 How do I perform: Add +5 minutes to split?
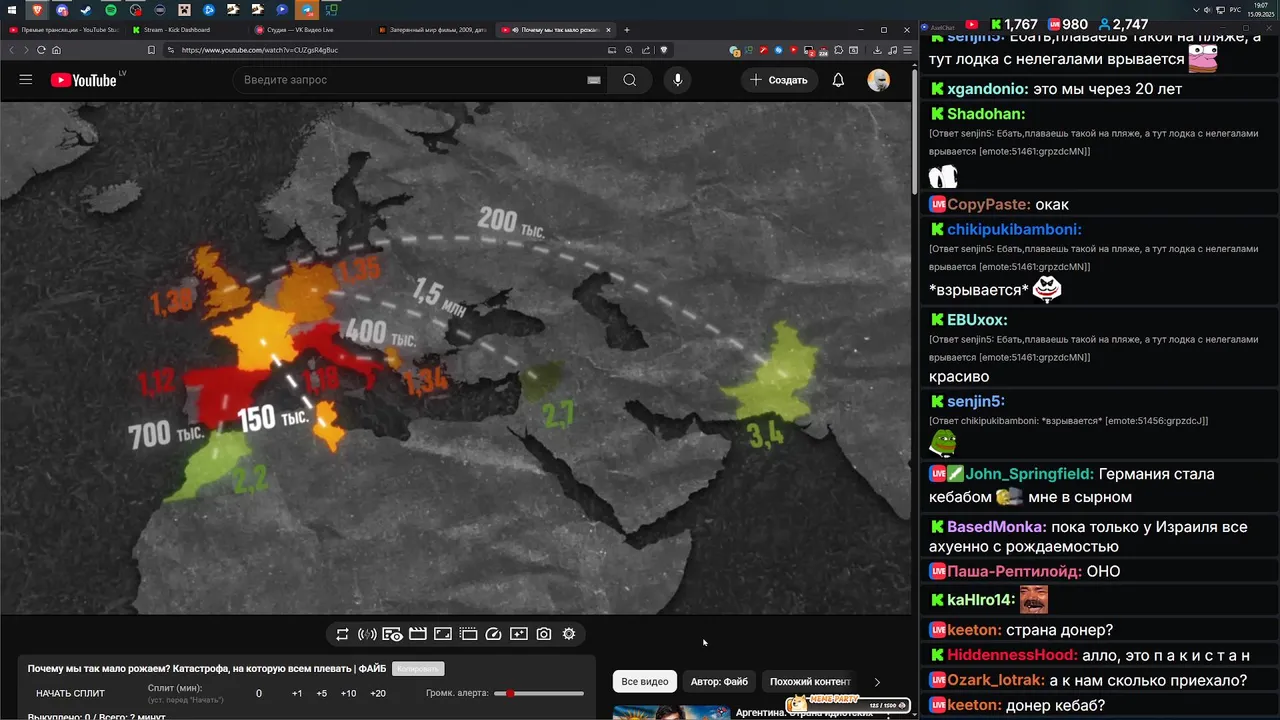coord(322,693)
